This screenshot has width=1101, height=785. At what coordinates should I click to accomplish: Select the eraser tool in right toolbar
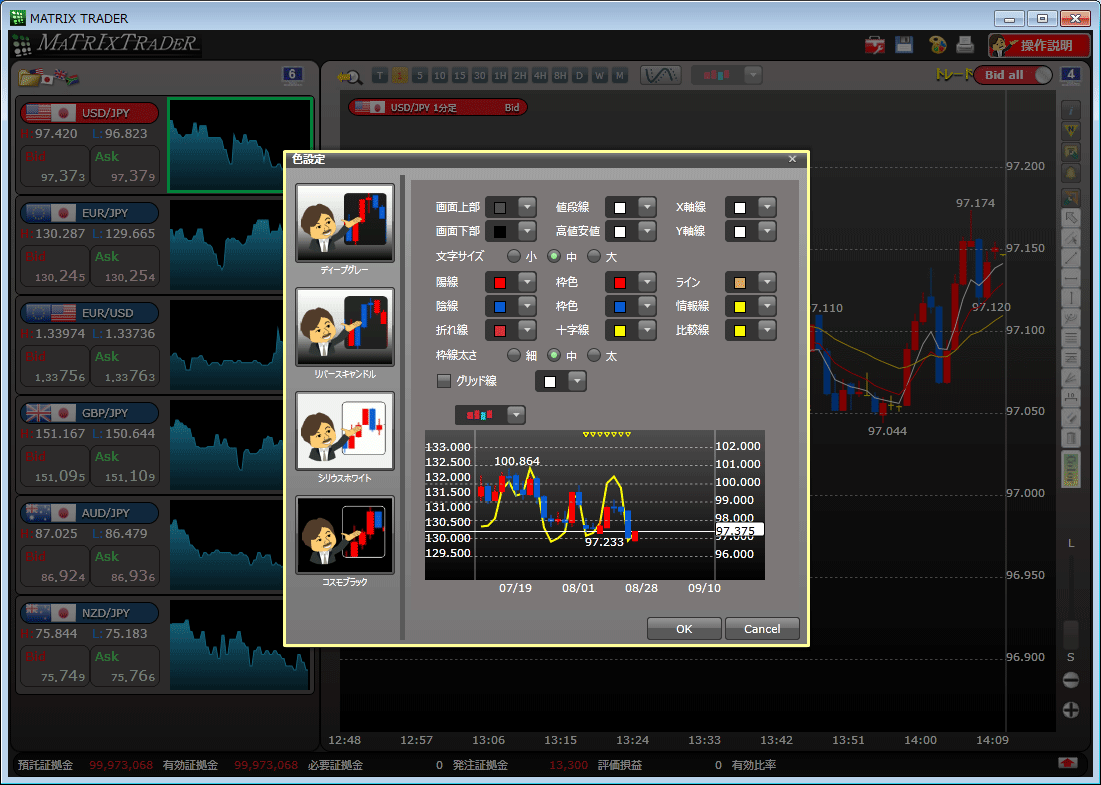(1071, 418)
